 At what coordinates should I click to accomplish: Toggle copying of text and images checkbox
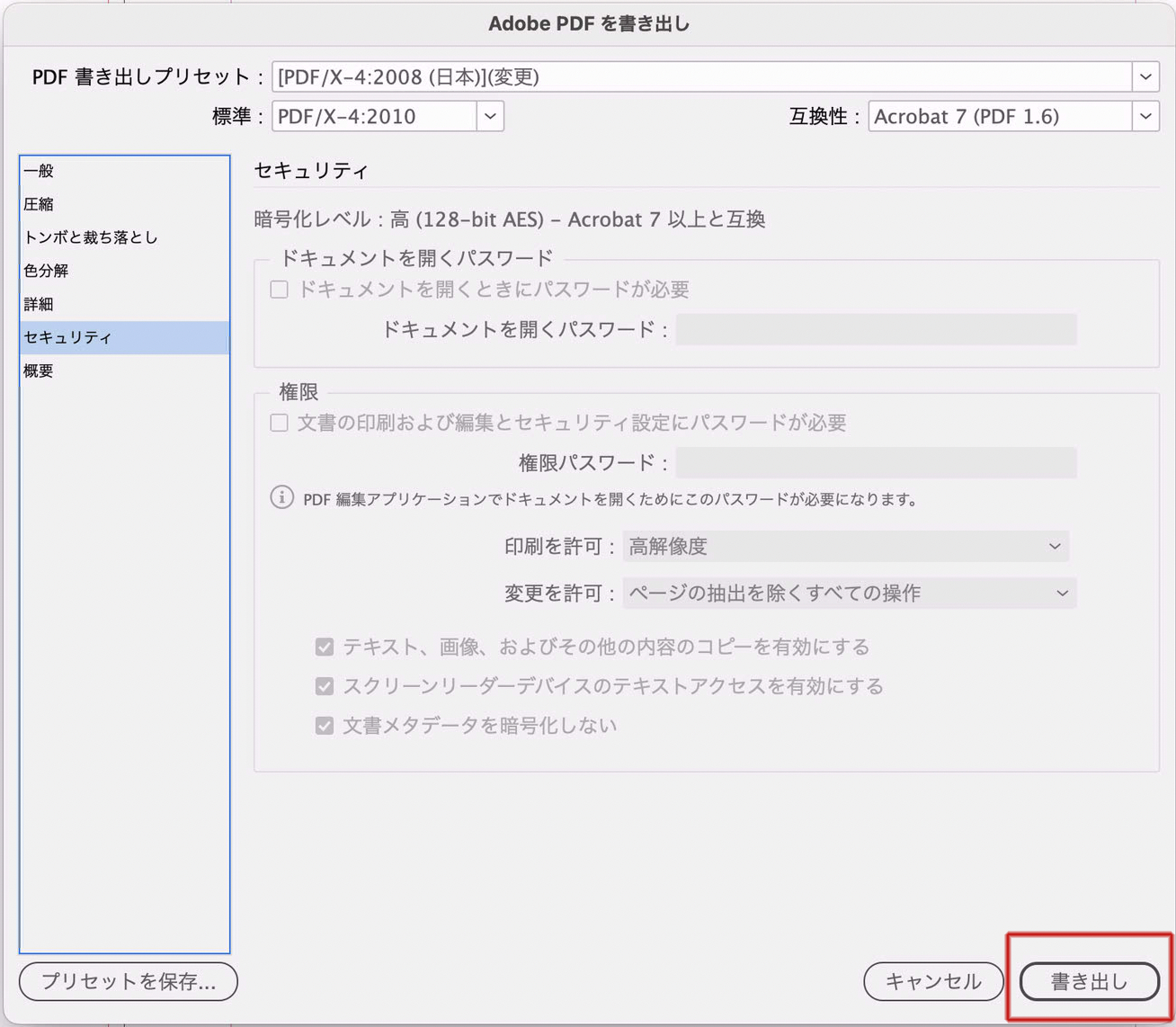[x=325, y=647]
